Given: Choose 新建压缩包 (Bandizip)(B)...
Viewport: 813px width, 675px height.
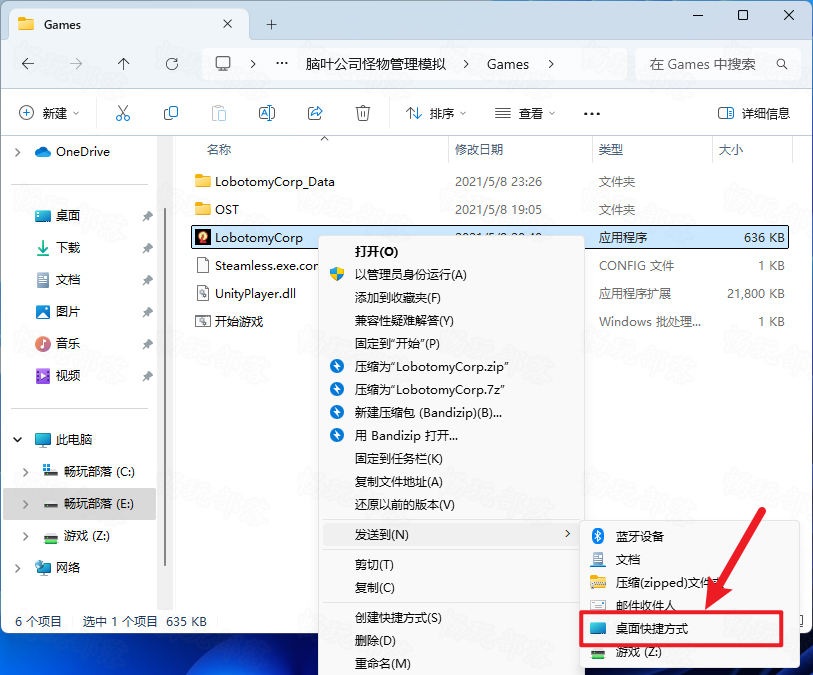Looking at the screenshot, I should pyautogui.click(x=451, y=413).
